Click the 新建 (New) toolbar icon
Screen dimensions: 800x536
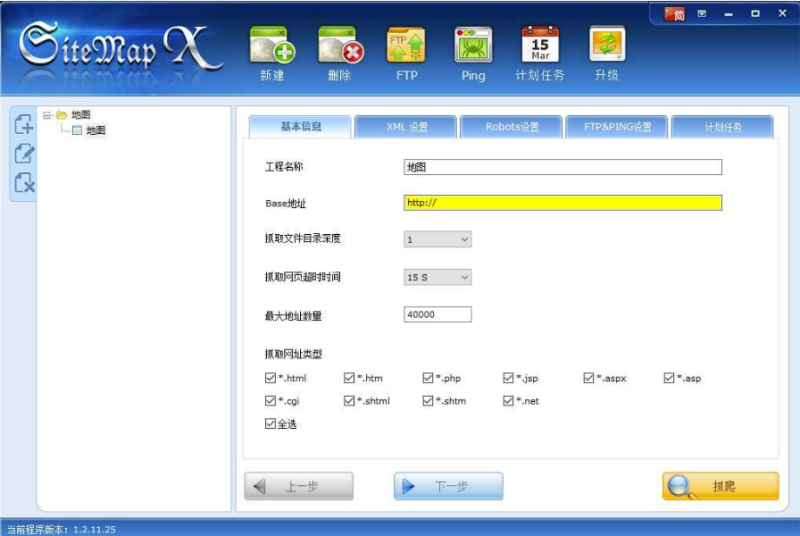click(272, 47)
